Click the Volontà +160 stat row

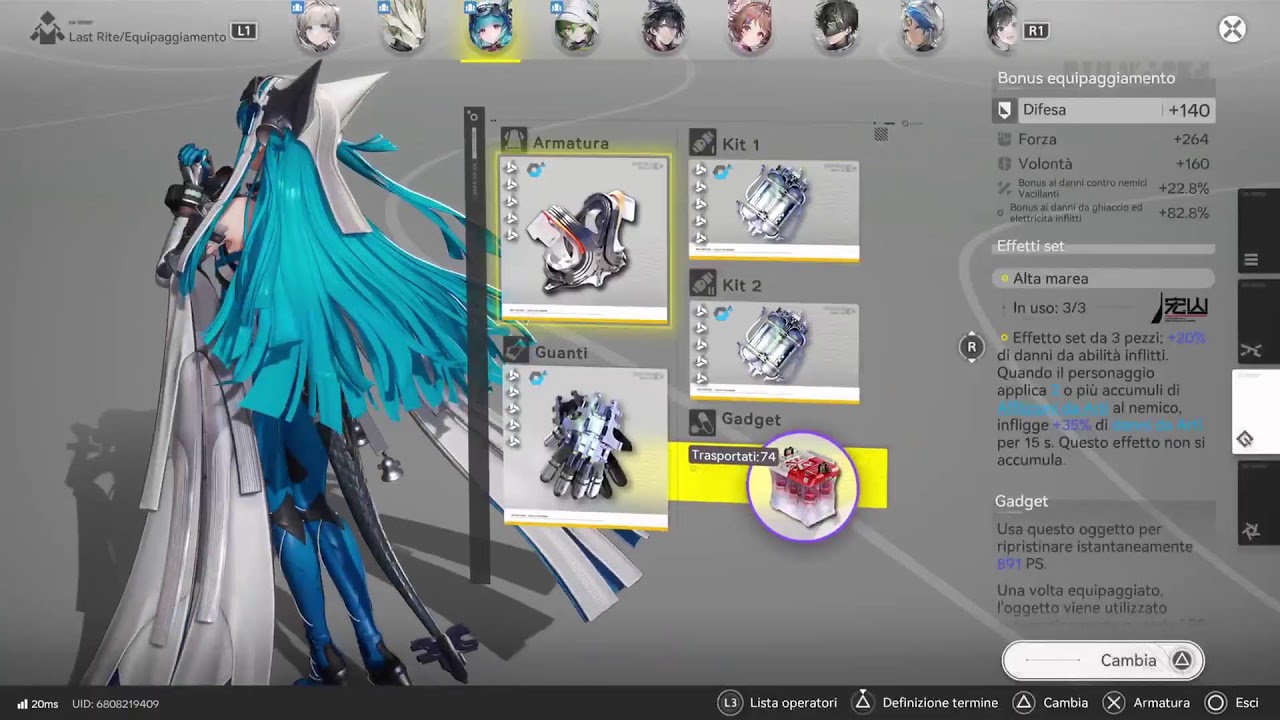pos(1105,163)
